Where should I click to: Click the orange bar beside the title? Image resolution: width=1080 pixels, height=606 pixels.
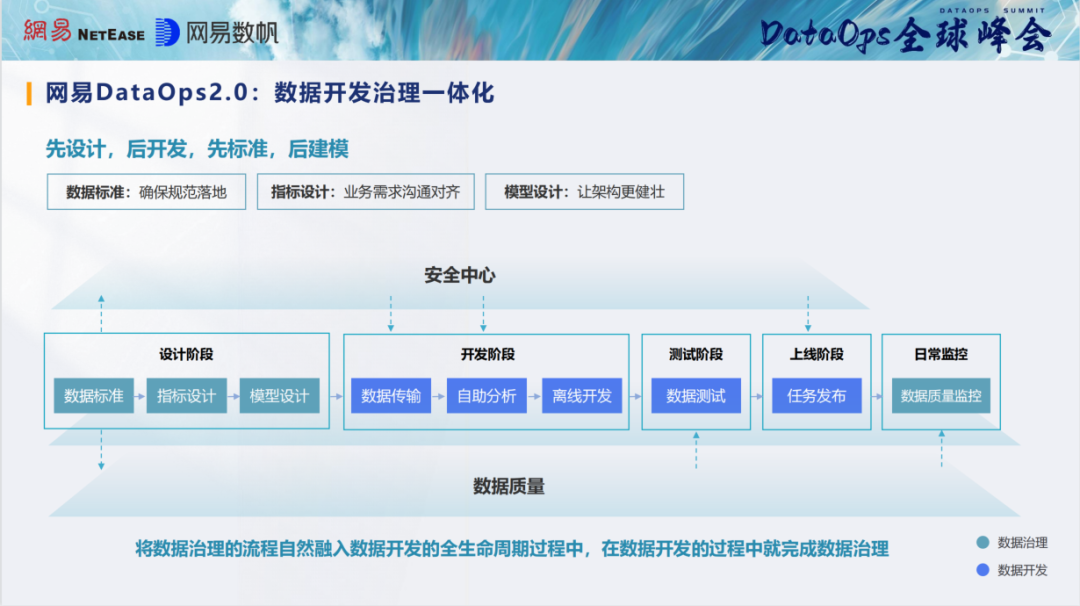point(29,93)
